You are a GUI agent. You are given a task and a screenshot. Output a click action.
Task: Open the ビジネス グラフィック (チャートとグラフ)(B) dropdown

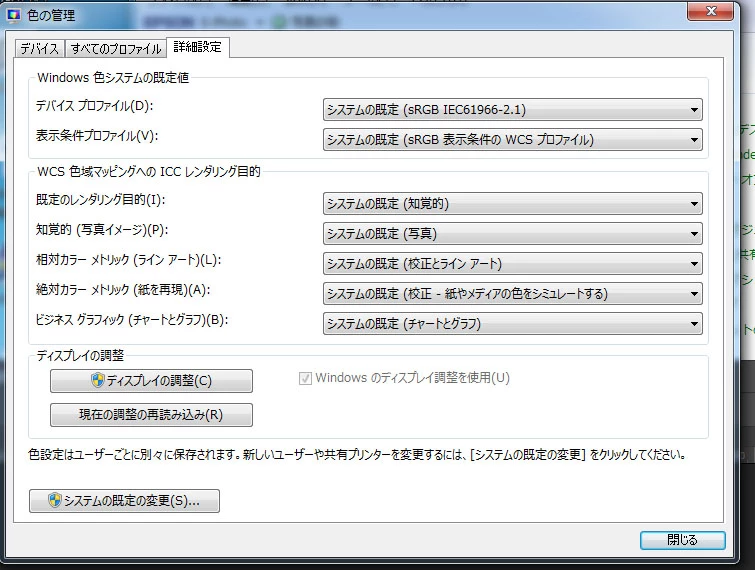(x=512, y=324)
